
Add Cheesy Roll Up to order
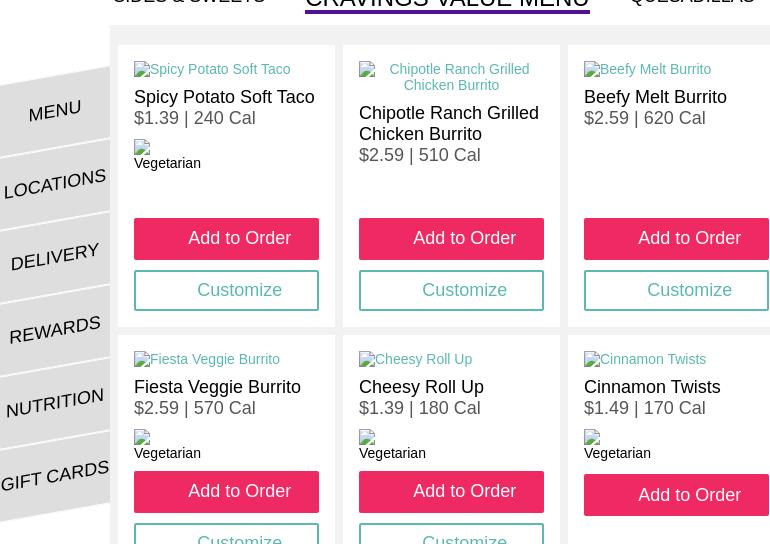click(451, 492)
